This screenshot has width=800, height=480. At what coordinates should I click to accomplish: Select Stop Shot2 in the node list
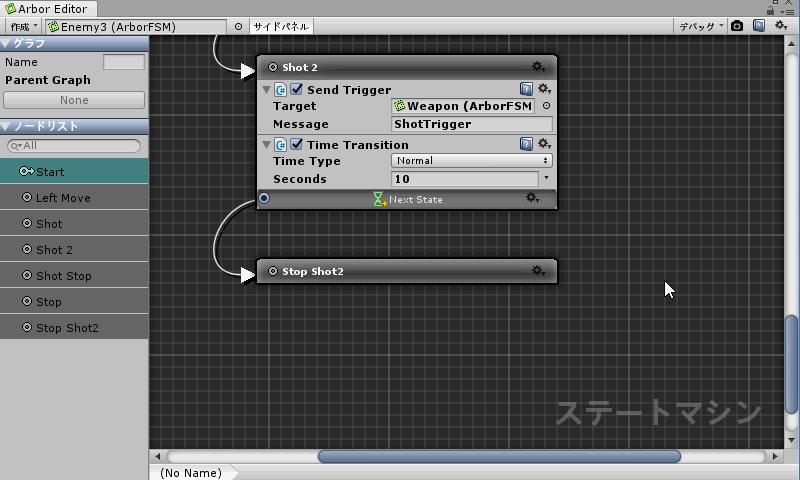(74, 327)
